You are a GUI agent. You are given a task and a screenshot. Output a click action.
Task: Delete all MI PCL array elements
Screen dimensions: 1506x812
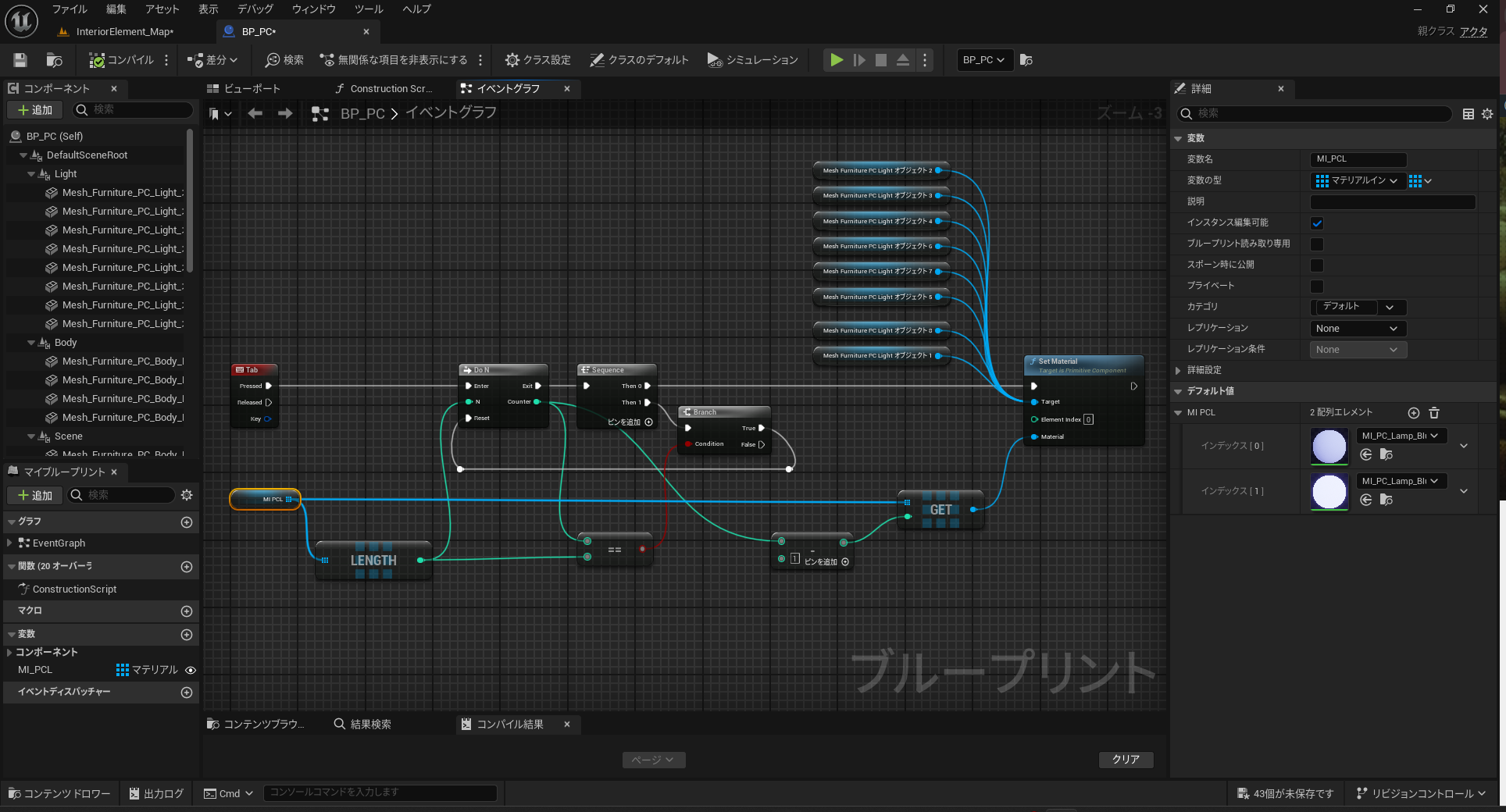[1434, 413]
